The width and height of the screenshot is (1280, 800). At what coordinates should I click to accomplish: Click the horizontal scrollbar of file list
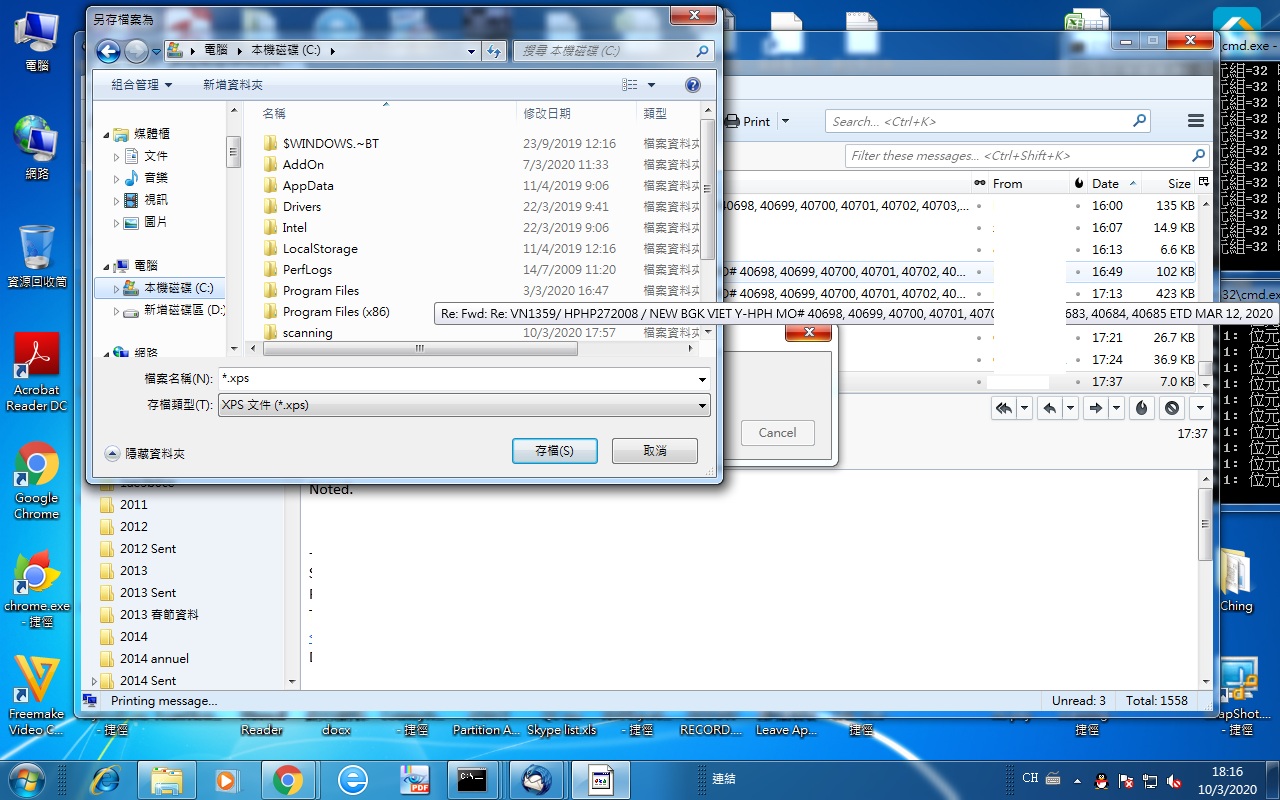click(x=420, y=349)
